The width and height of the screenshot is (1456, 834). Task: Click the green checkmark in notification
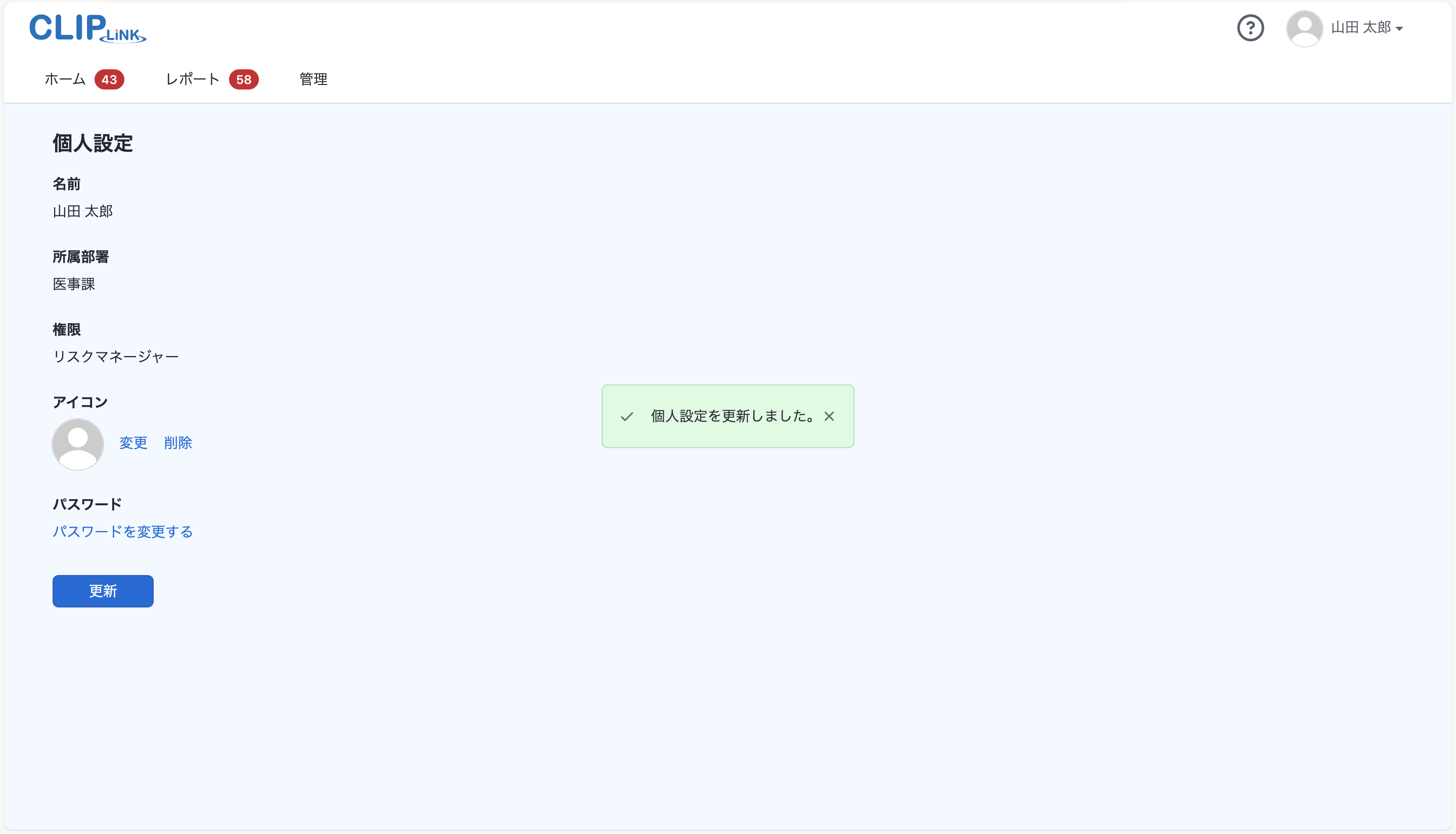(626, 416)
